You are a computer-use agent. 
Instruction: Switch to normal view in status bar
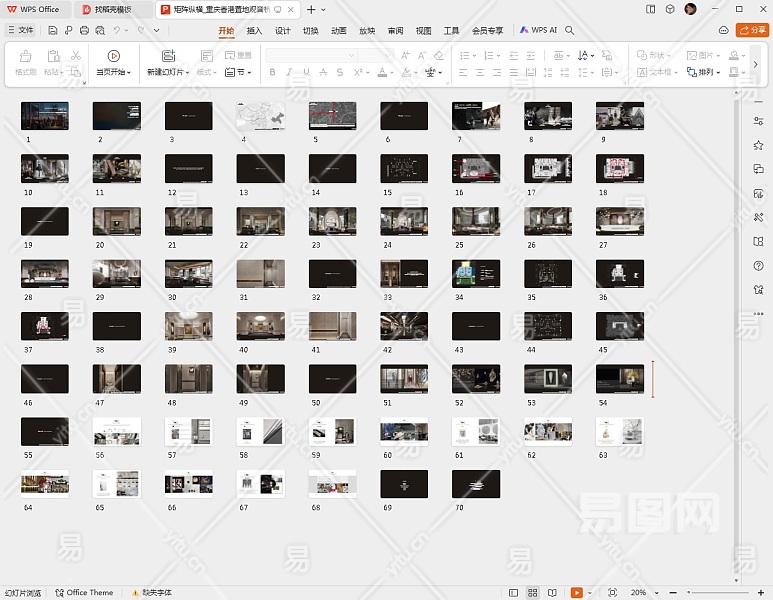coord(513,592)
